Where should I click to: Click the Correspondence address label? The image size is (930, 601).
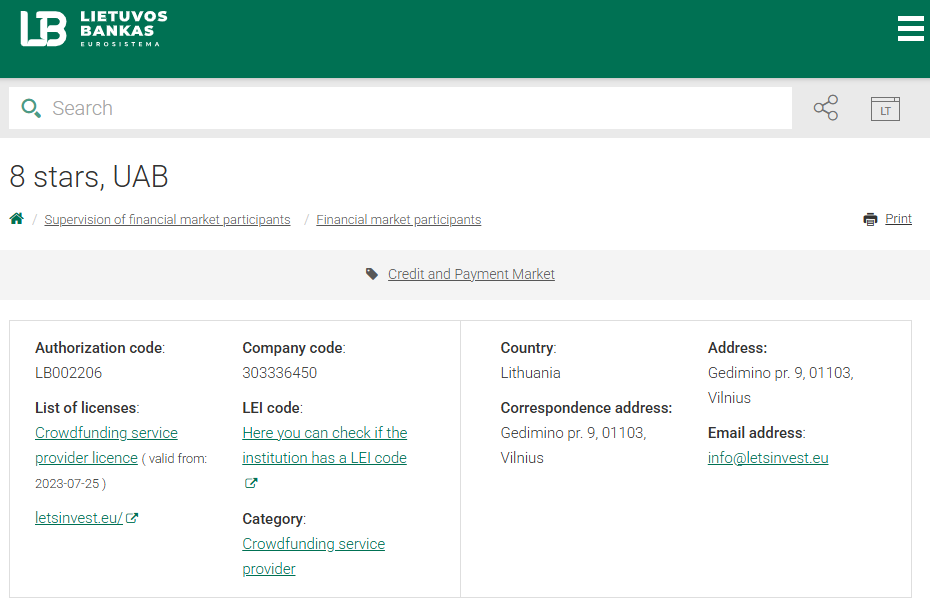[586, 408]
